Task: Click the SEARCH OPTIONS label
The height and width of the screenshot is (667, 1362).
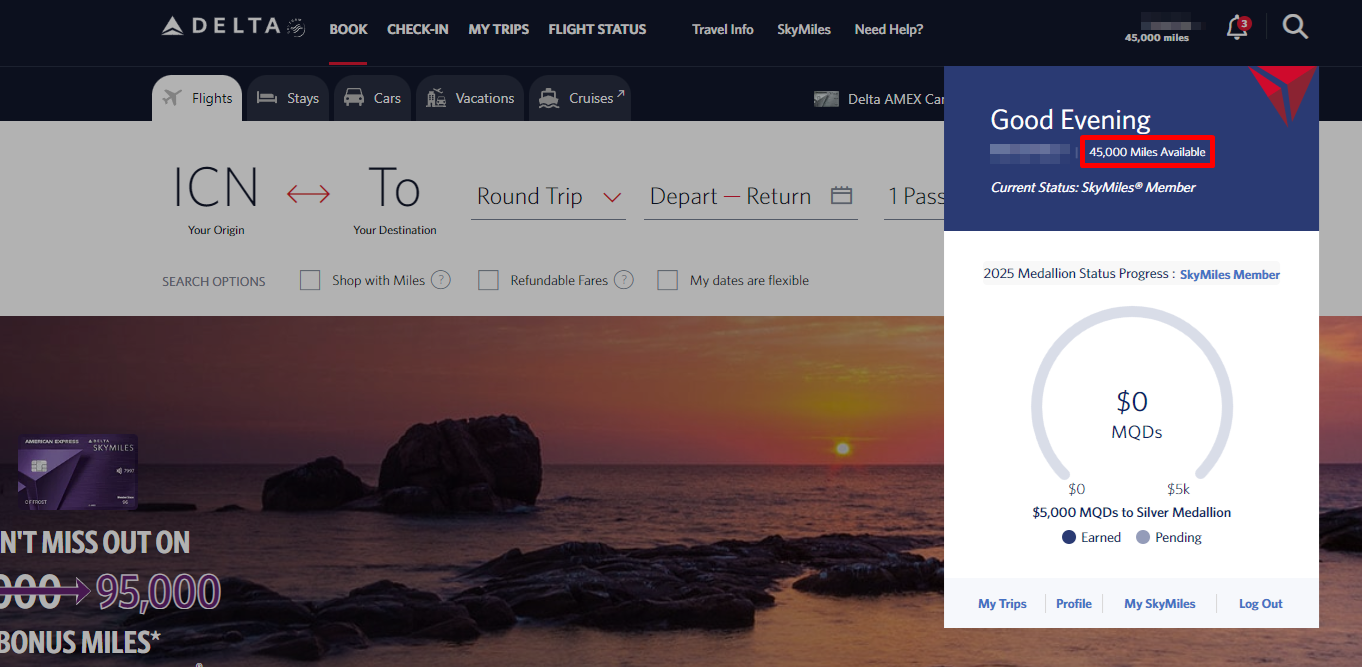Action: (214, 281)
